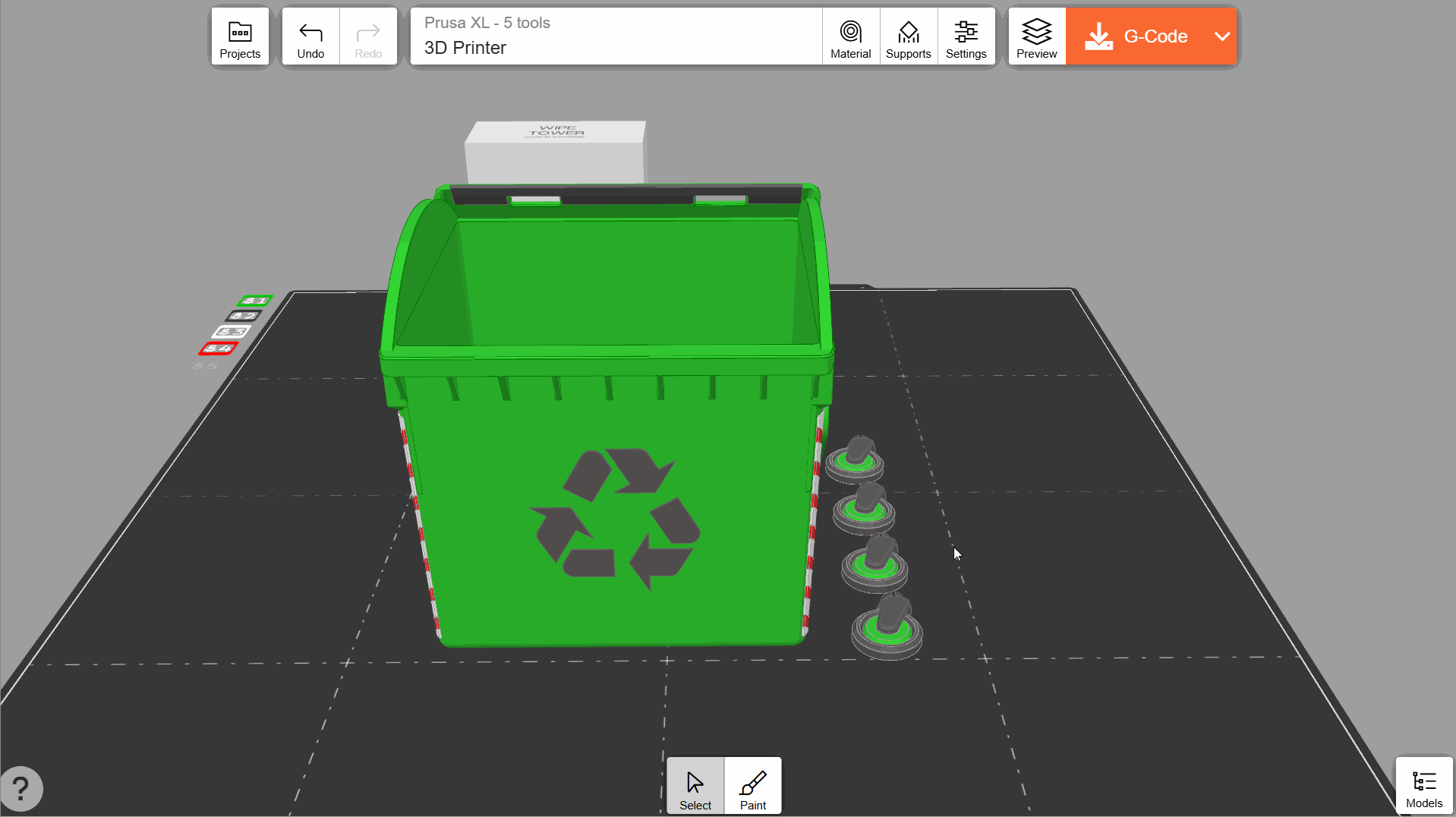Select the green tool 1 marker
This screenshot has width=1456, height=817.
click(x=255, y=301)
